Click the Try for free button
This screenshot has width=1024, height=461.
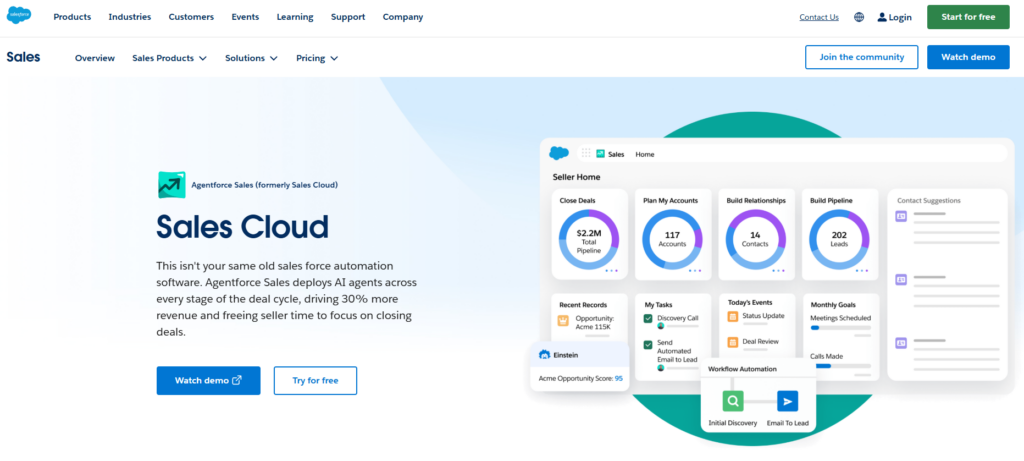point(315,381)
